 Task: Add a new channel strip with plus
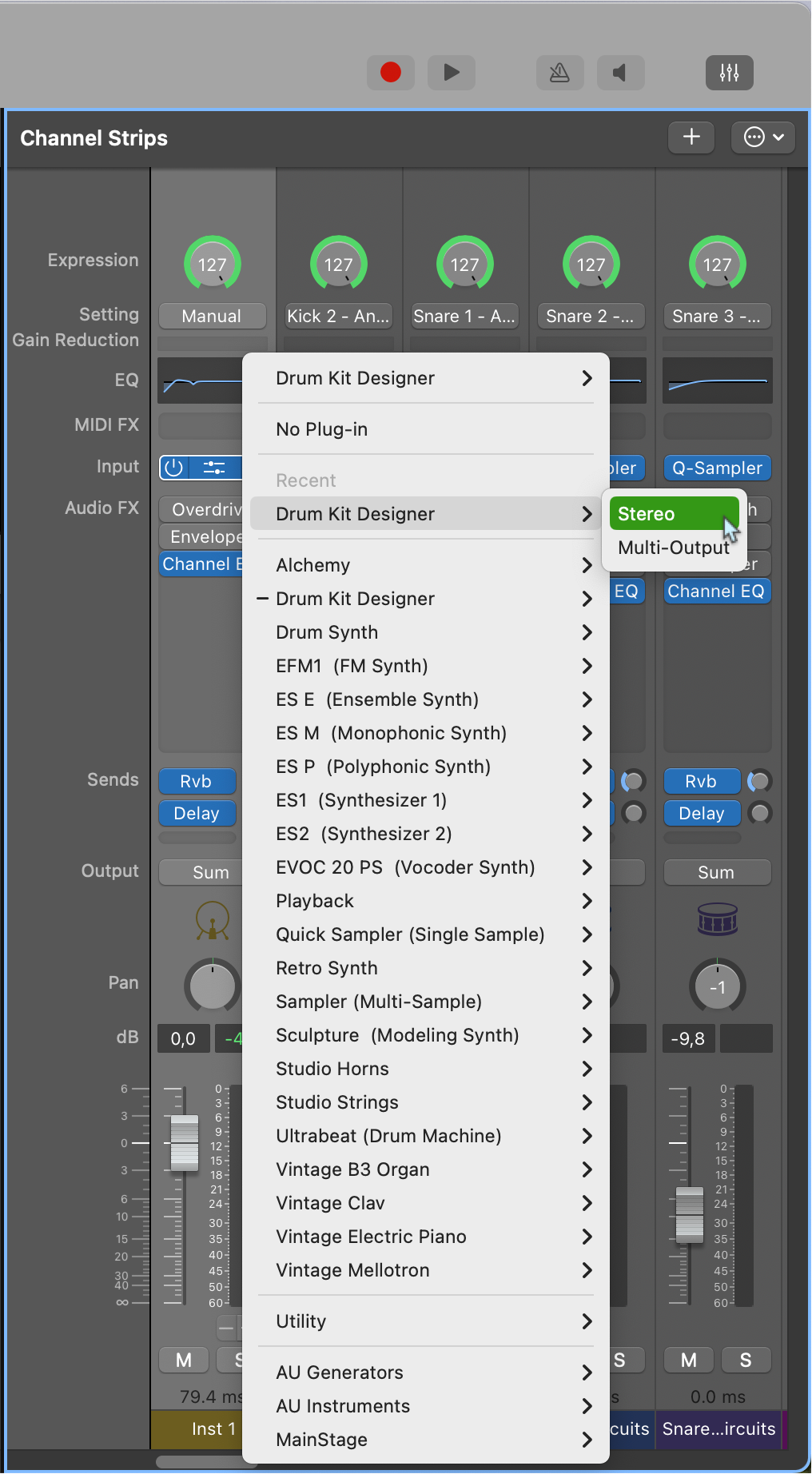coord(691,137)
